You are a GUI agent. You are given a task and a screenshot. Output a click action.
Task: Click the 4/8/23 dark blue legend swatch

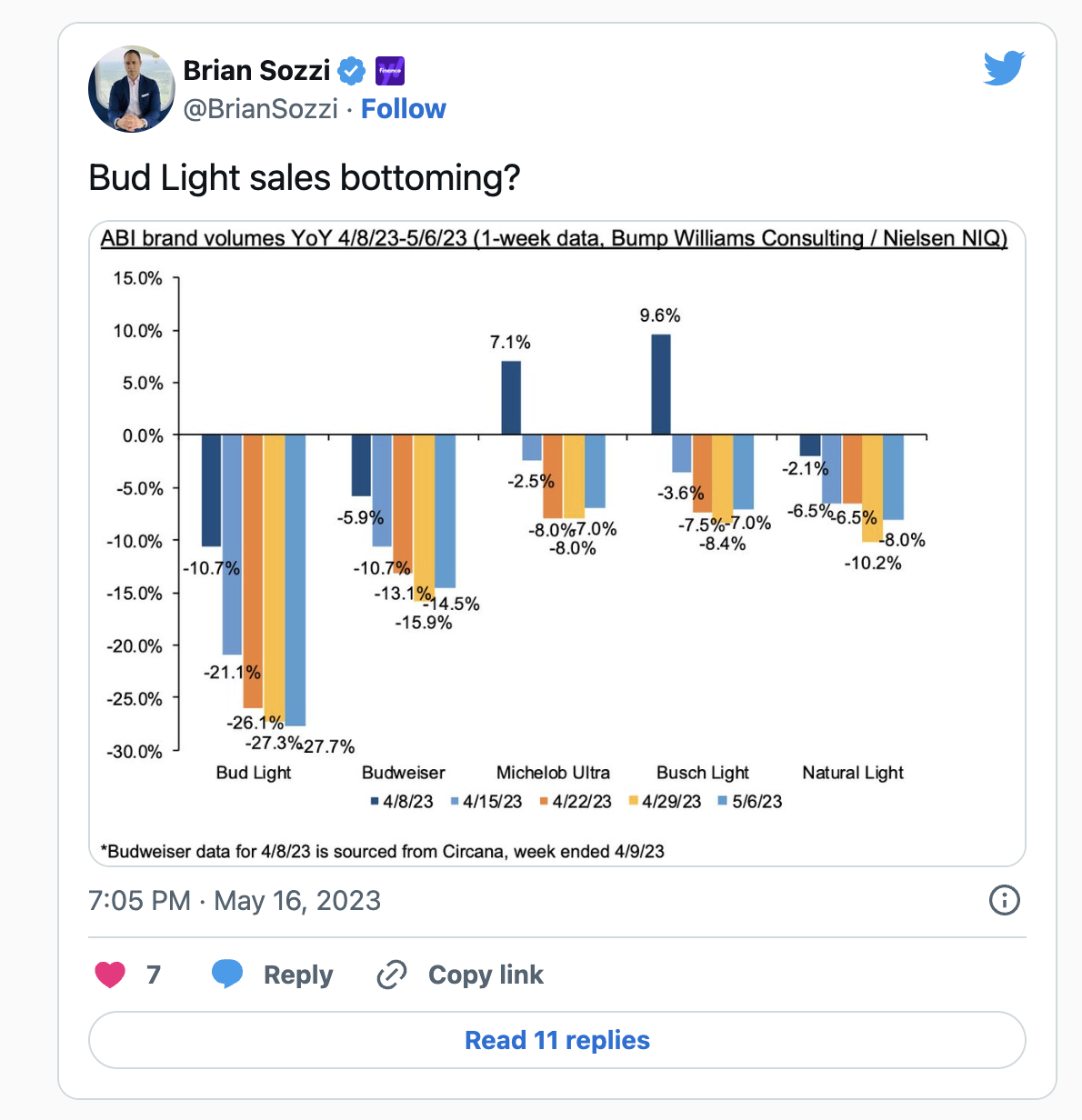[375, 801]
